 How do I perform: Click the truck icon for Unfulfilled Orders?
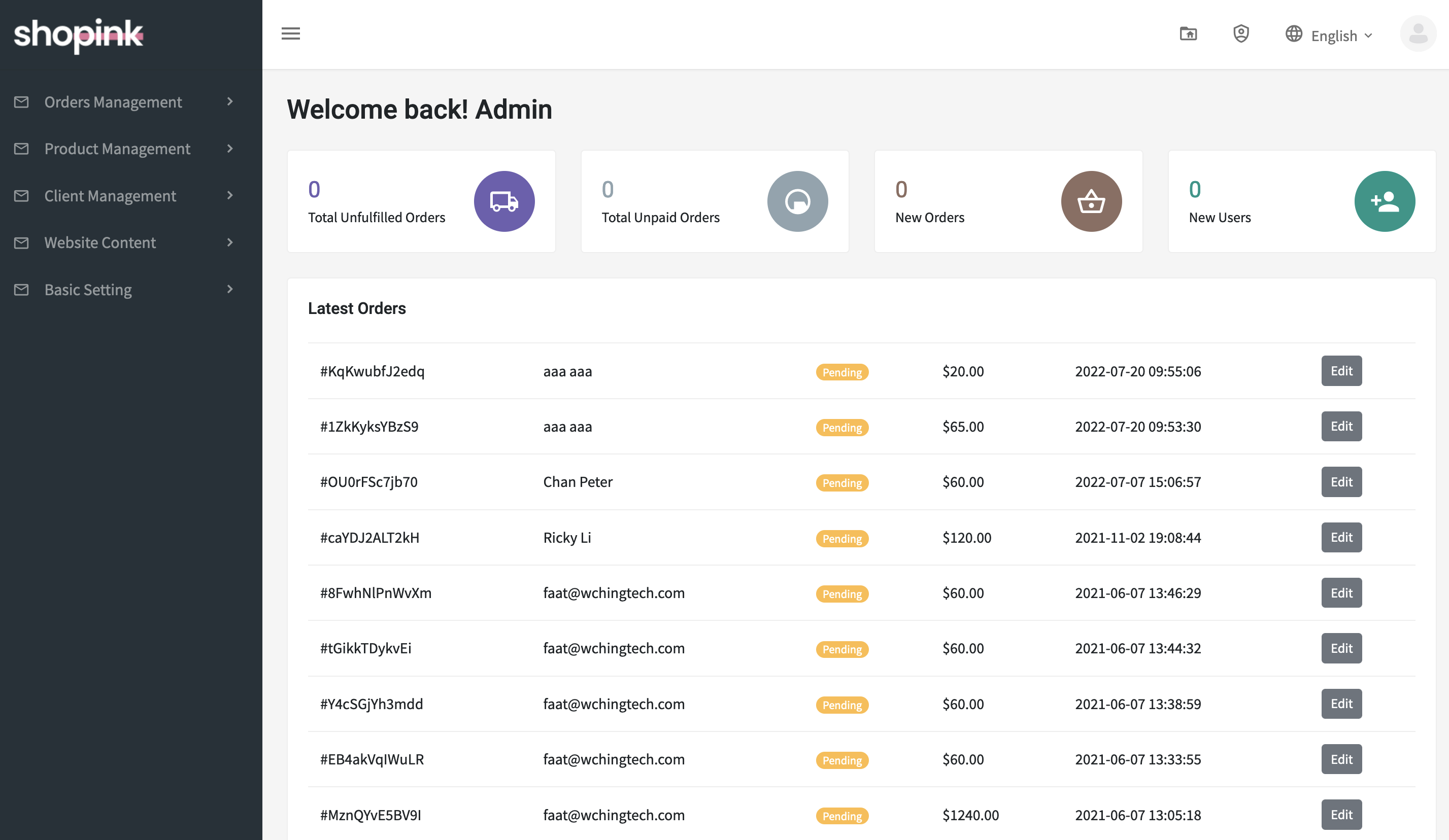tap(504, 202)
